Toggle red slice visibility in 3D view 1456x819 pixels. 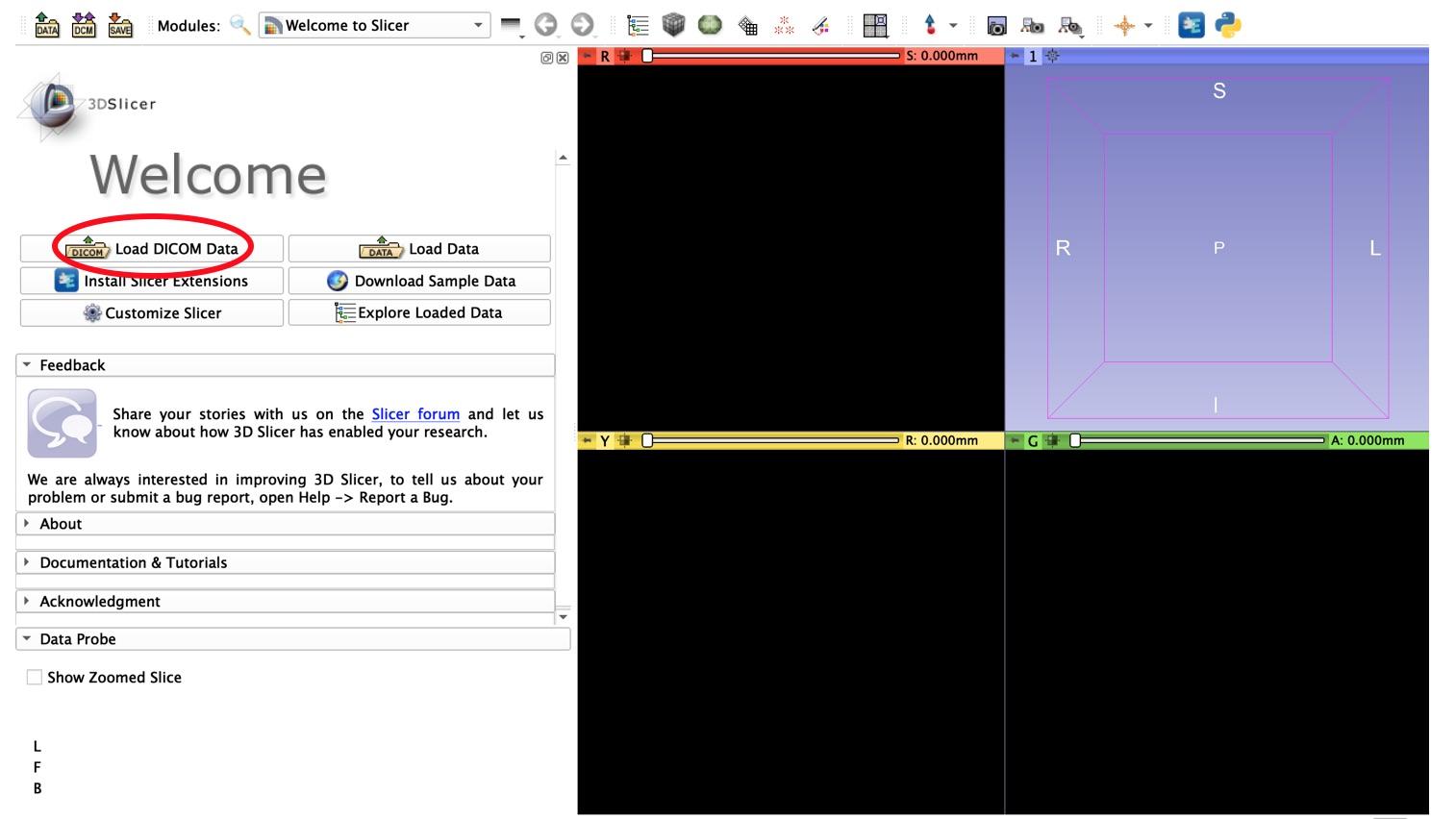click(623, 56)
